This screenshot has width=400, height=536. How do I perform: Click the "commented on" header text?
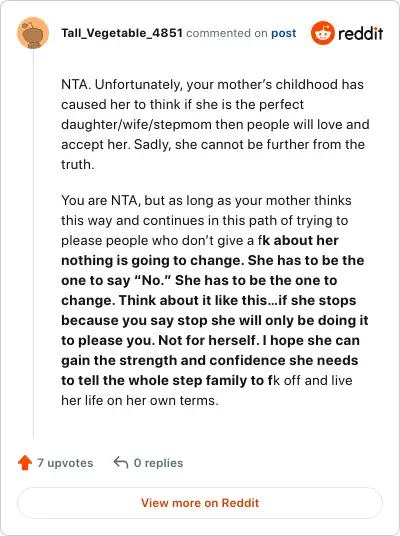click(x=227, y=33)
